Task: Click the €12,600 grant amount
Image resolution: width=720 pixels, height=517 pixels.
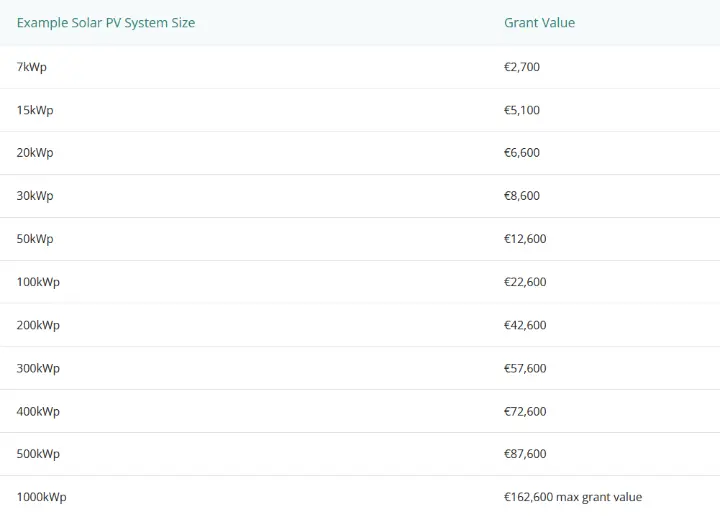Action: coord(525,239)
